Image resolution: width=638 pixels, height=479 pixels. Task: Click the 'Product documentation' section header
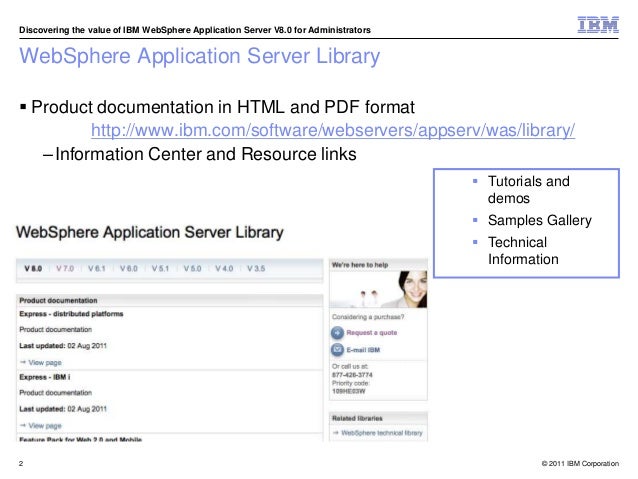tap(58, 300)
